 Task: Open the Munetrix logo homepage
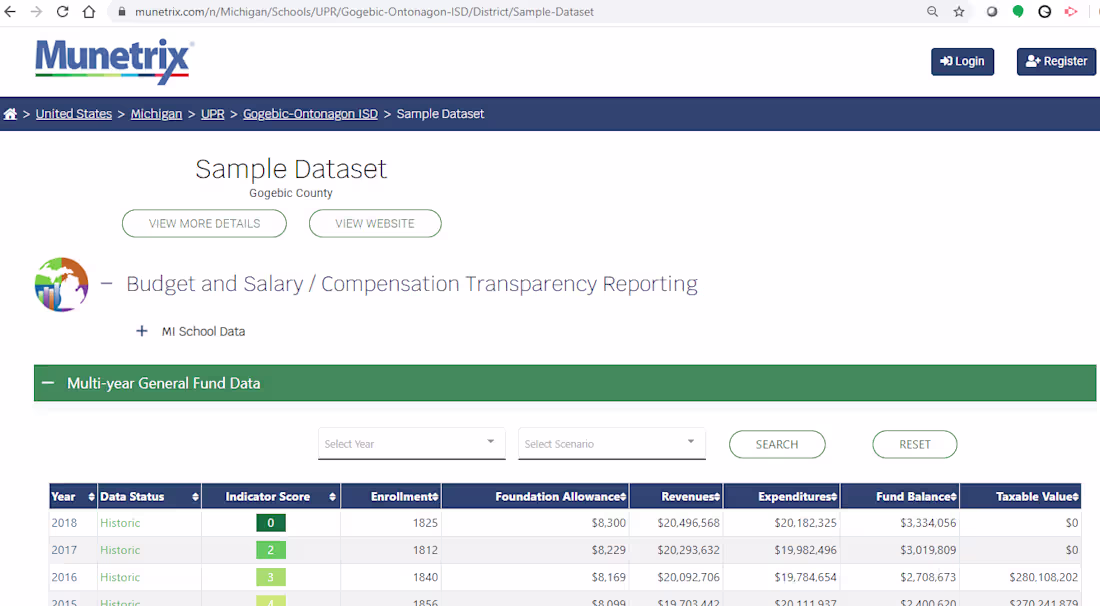(x=114, y=61)
